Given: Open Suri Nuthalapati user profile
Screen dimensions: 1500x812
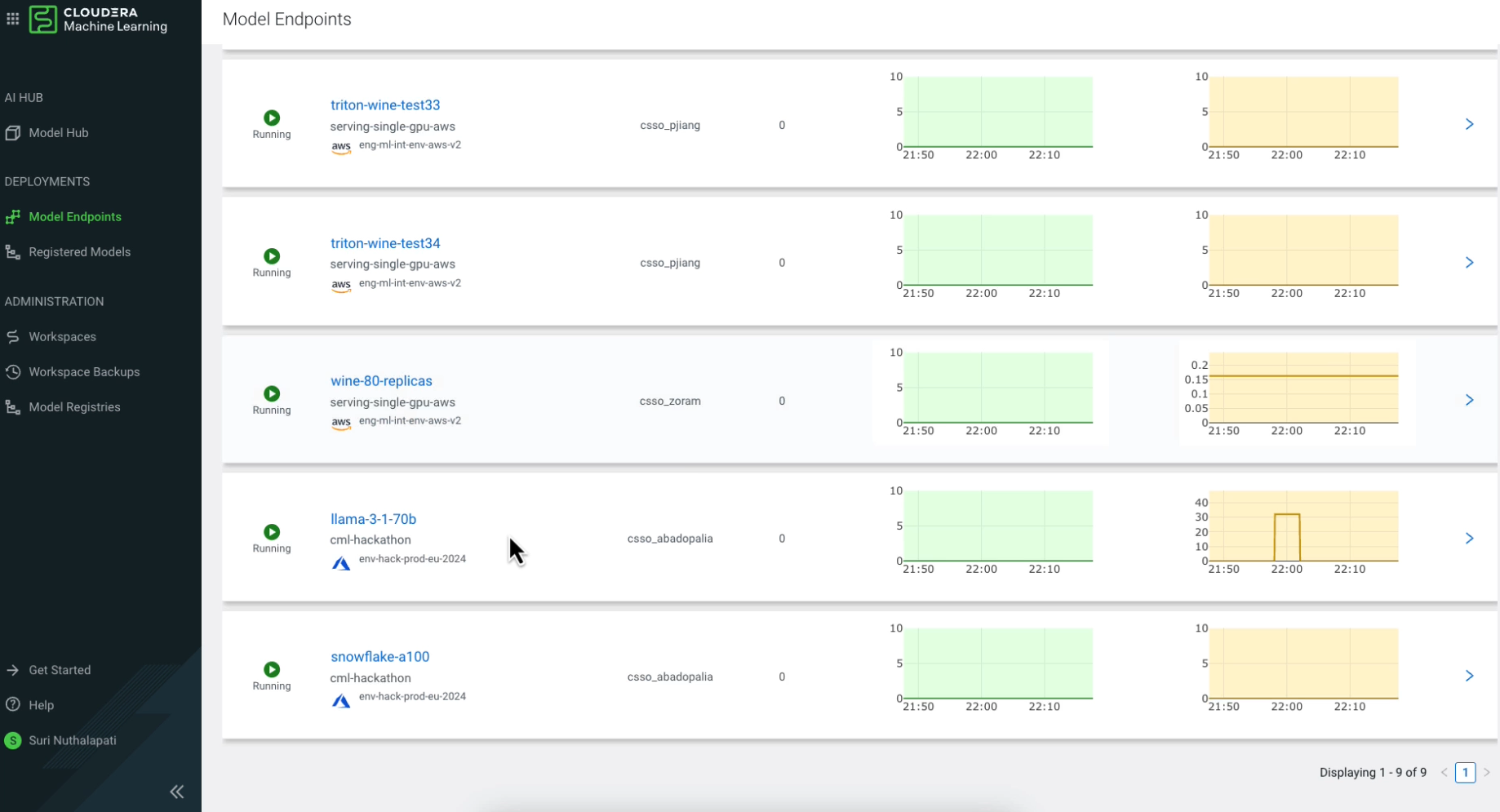Looking at the screenshot, I should [73, 740].
